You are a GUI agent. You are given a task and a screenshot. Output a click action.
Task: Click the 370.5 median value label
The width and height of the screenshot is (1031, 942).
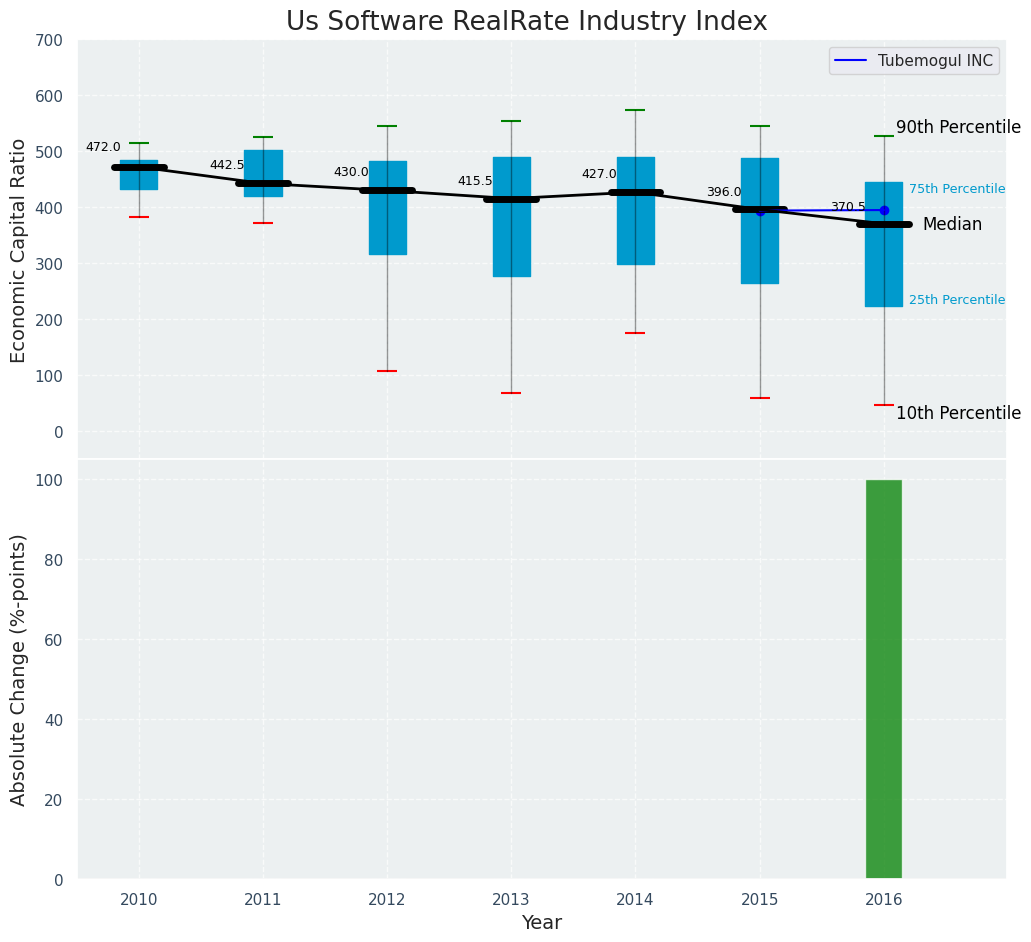(847, 207)
